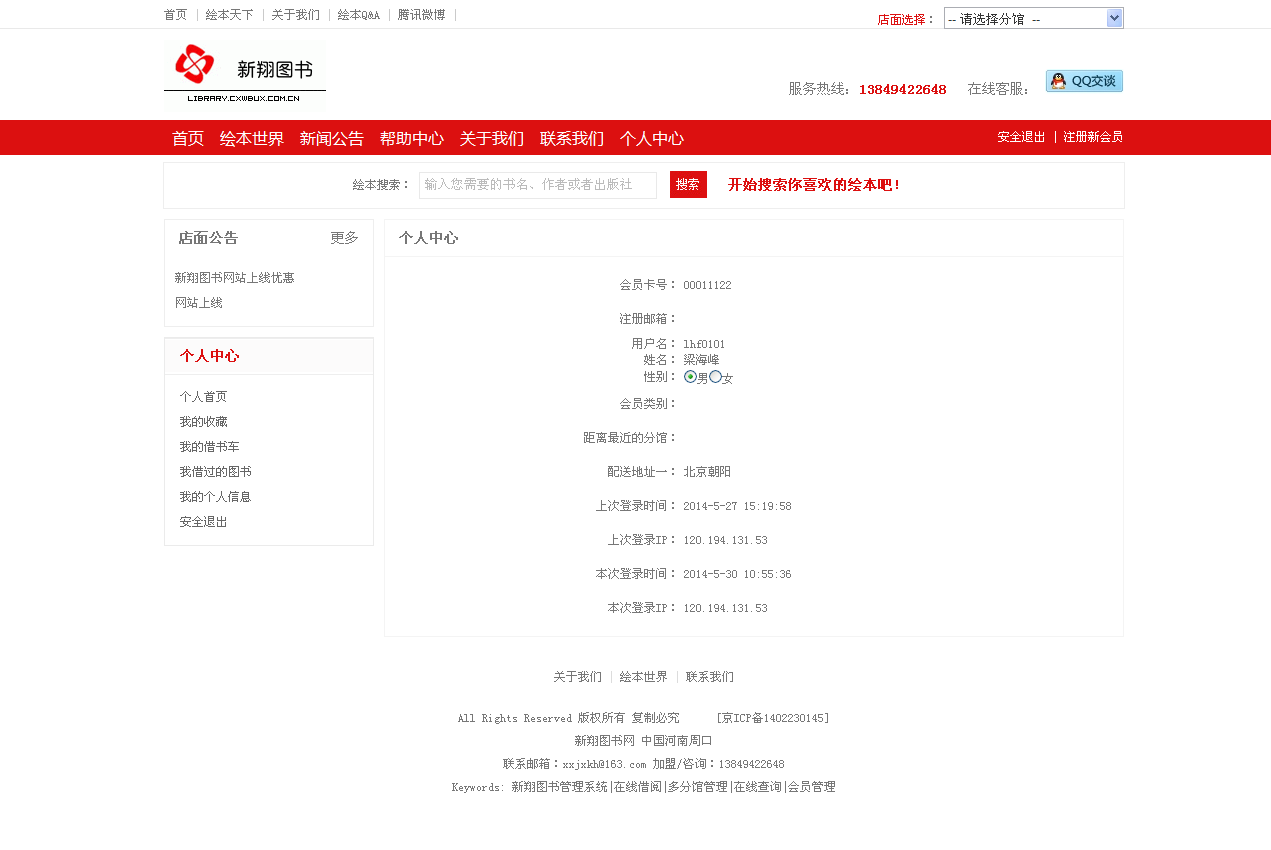Click 安全退出 in the top red bar
The height and width of the screenshot is (850, 1271).
[1020, 137]
